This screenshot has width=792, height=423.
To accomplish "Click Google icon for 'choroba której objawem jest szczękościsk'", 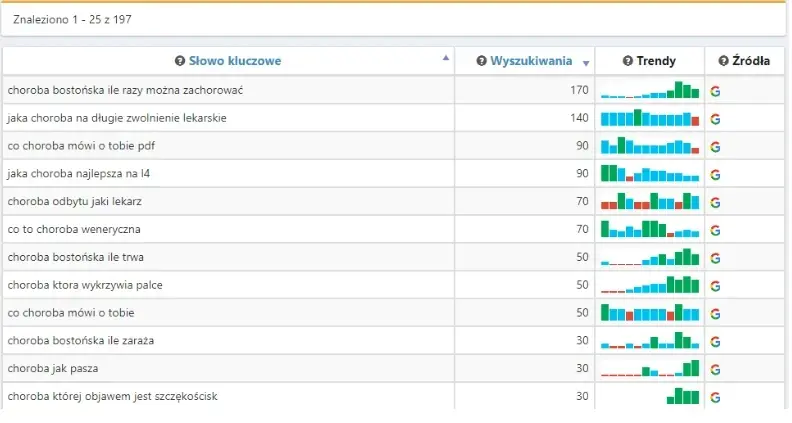I will [x=715, y=398].
